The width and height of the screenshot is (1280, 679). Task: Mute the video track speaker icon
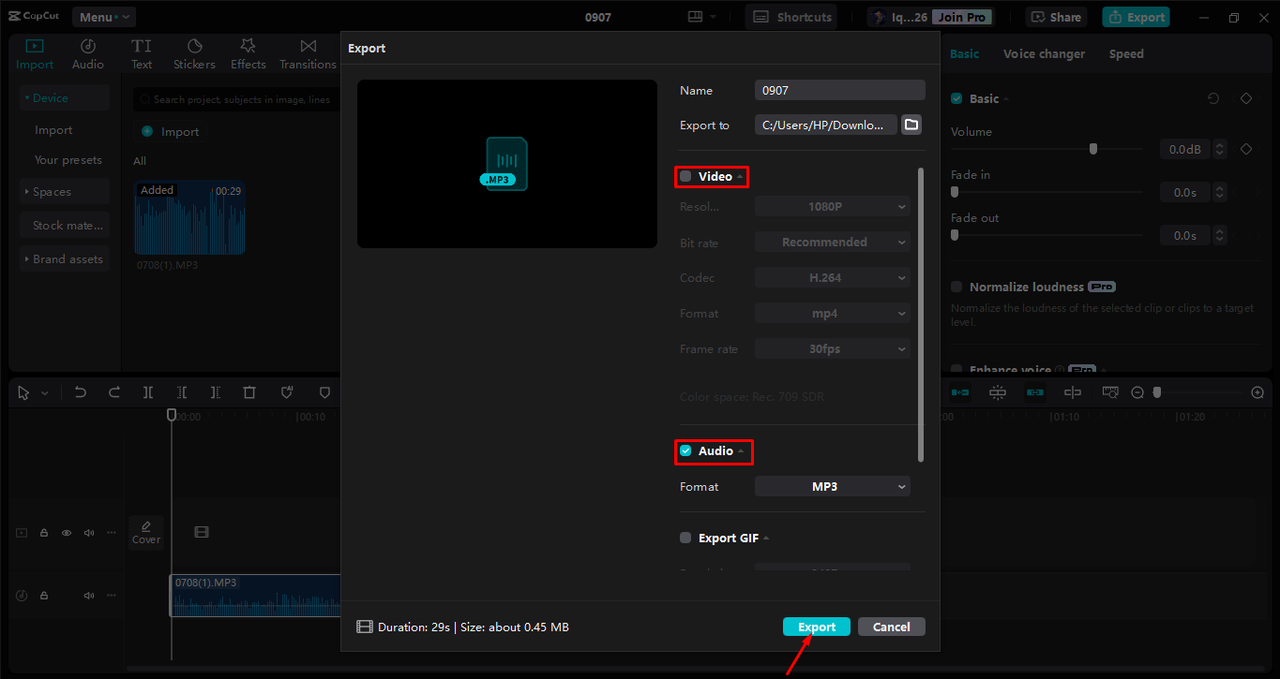(x=89, y=533)
